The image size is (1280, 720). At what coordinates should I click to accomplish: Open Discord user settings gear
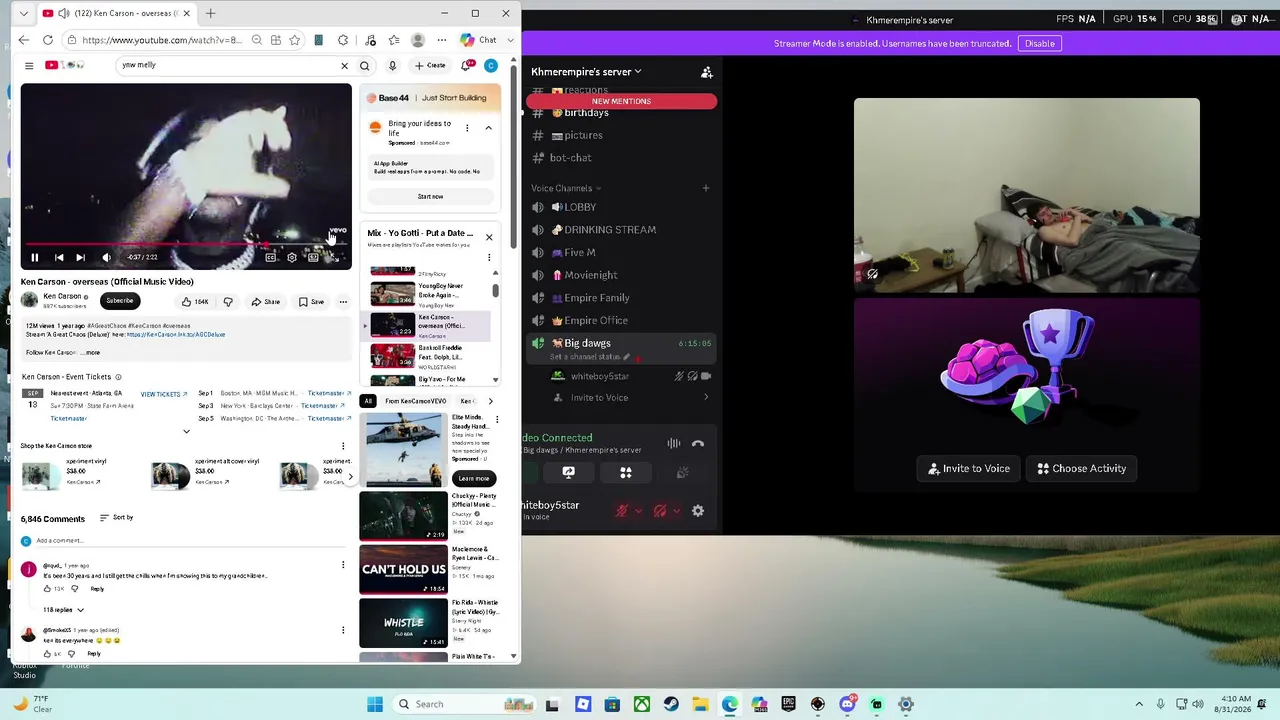(698, 511)
